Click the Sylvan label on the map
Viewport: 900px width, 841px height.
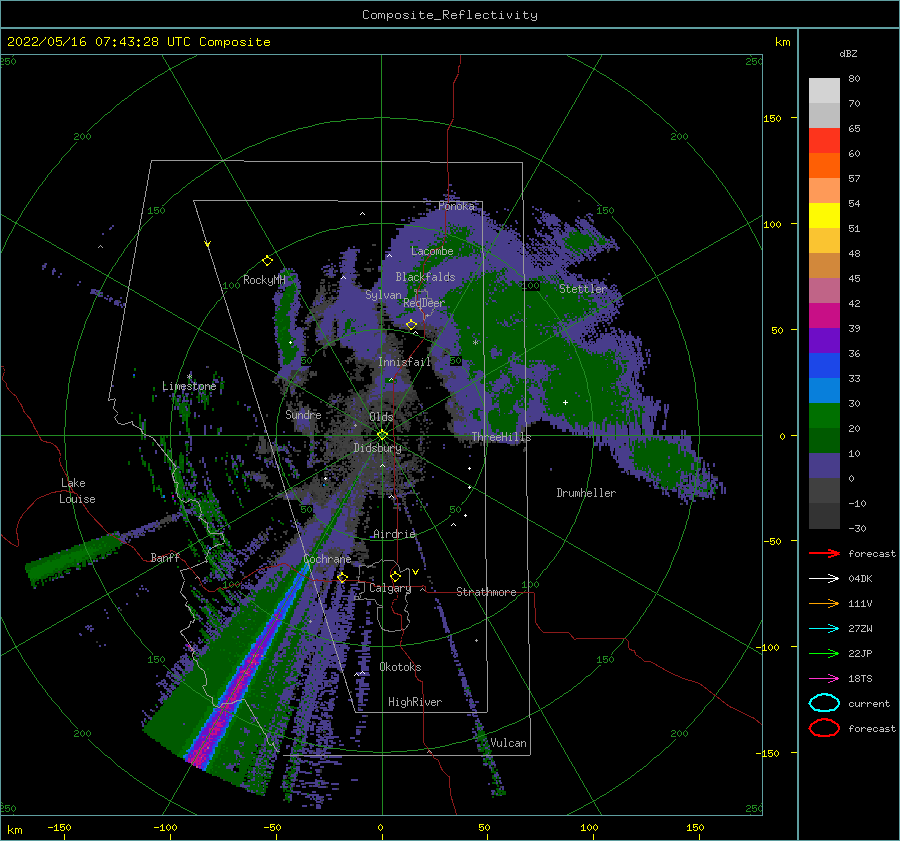383,295
